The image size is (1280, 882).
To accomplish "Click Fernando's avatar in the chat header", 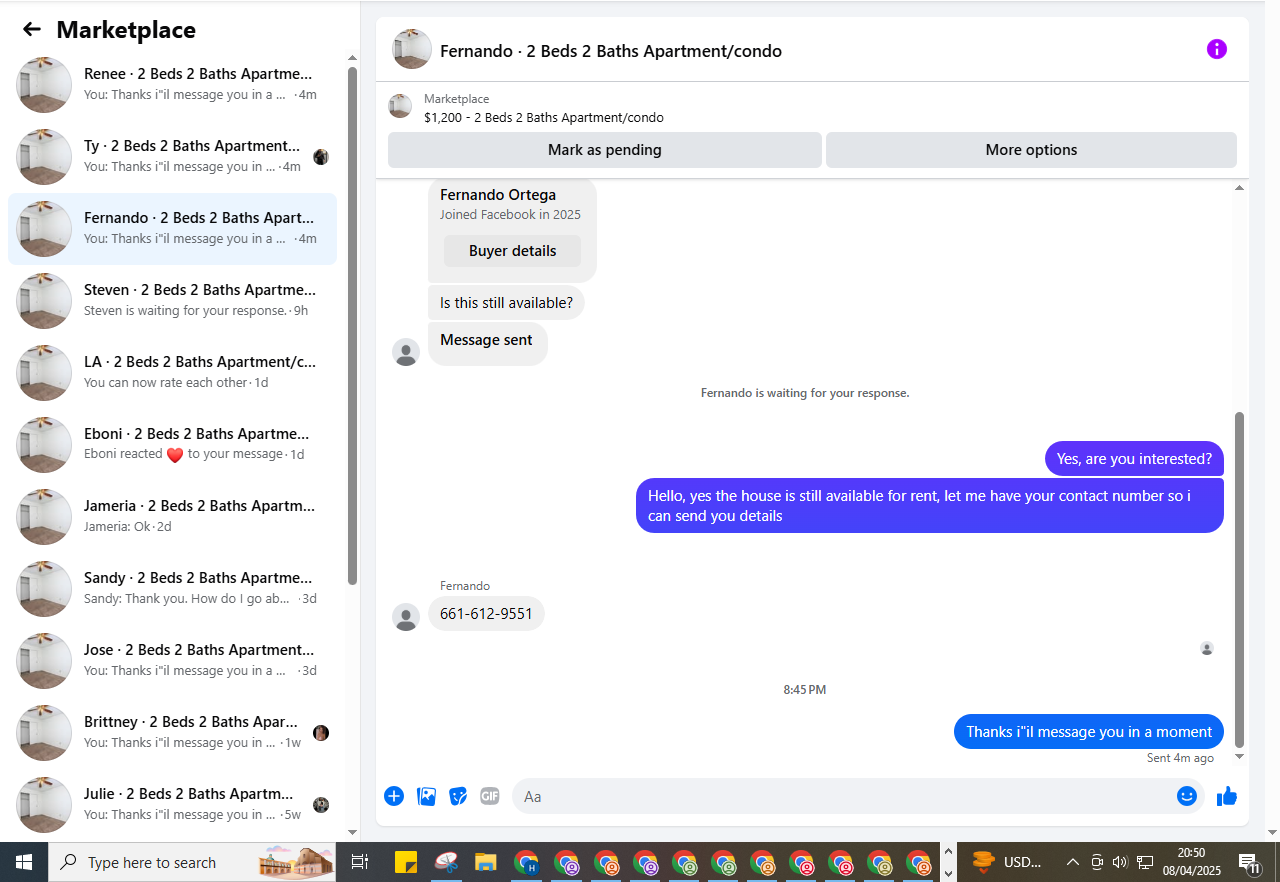I will (x=412, y=50).
